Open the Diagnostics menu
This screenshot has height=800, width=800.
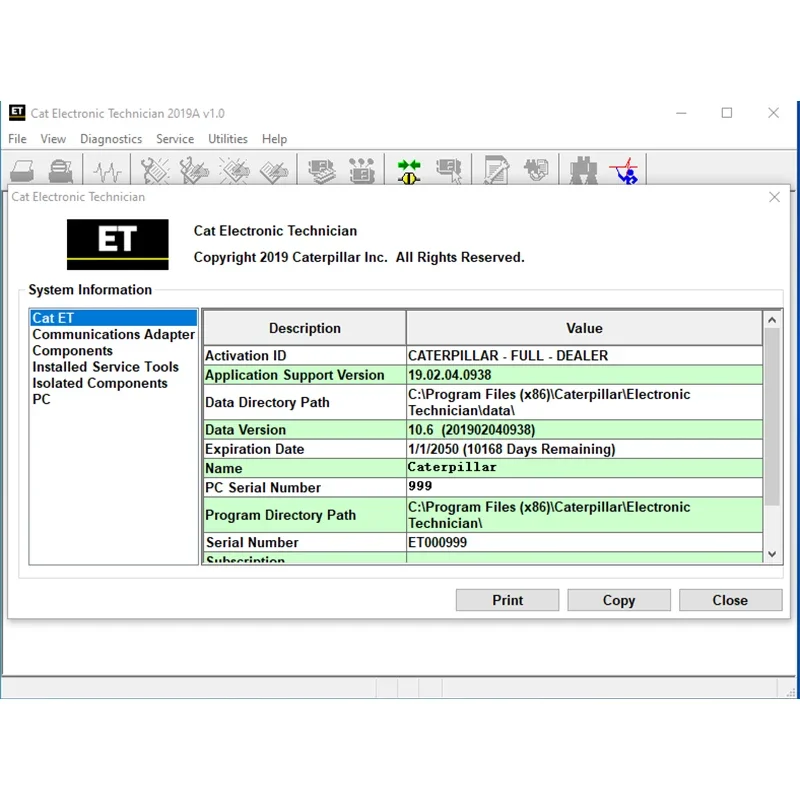point(111,139)
